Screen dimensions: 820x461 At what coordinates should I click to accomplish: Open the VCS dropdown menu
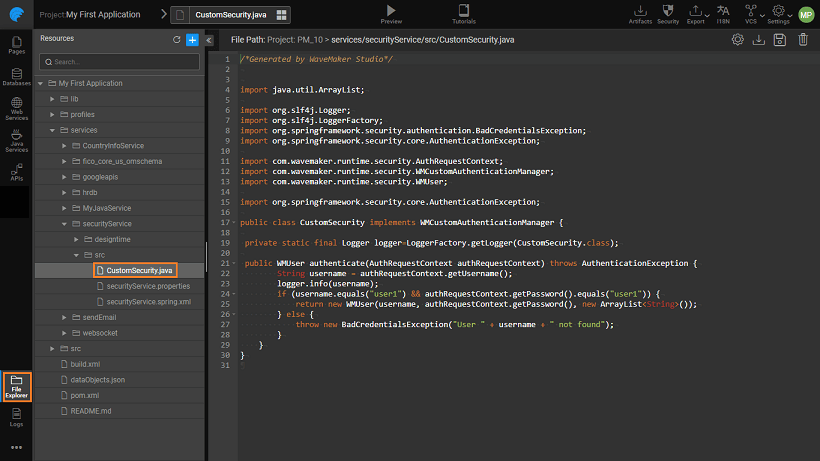(750, 11)
